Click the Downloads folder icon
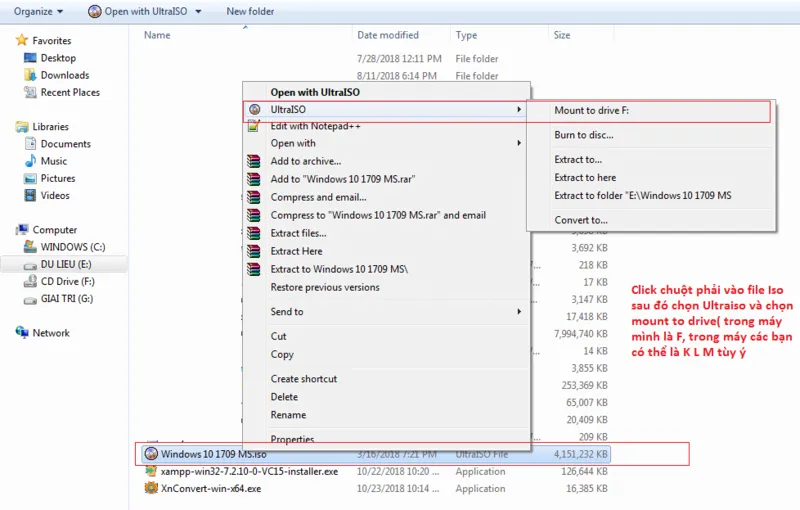This screenshot has height=510, width=800. tap(30, 75)
